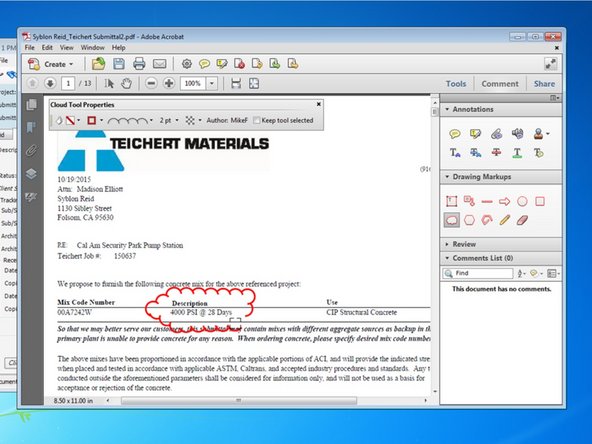Send the file by email with the envelope icon
This screenshot has height=444, width=592.
pos(159,64)
